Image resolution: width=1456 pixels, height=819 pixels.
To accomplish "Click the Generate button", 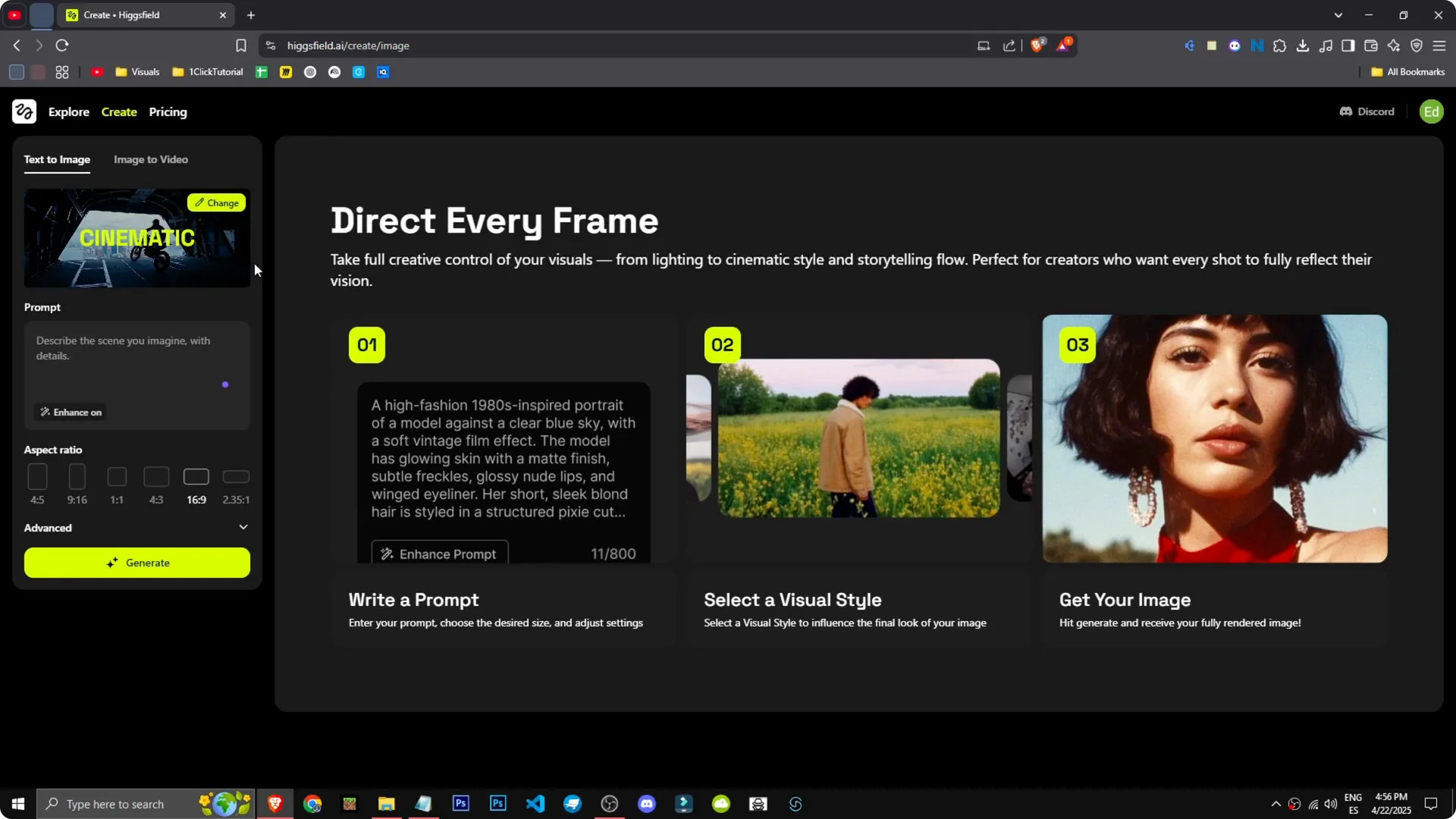I will point(136,563).
